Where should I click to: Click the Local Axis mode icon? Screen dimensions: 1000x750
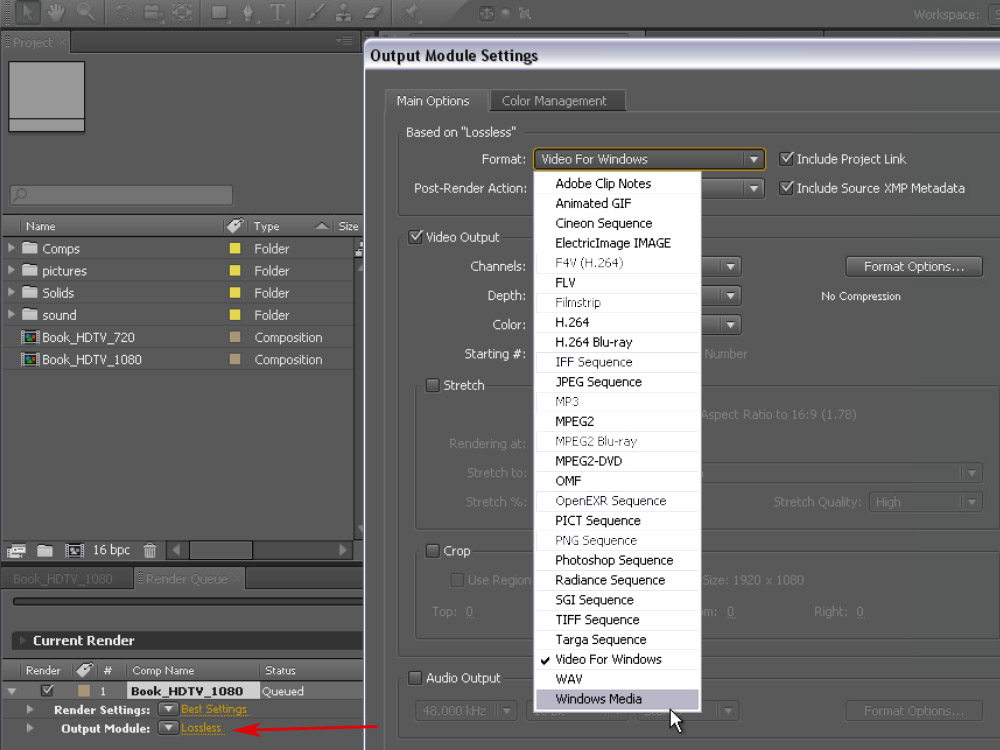point(487,13)
